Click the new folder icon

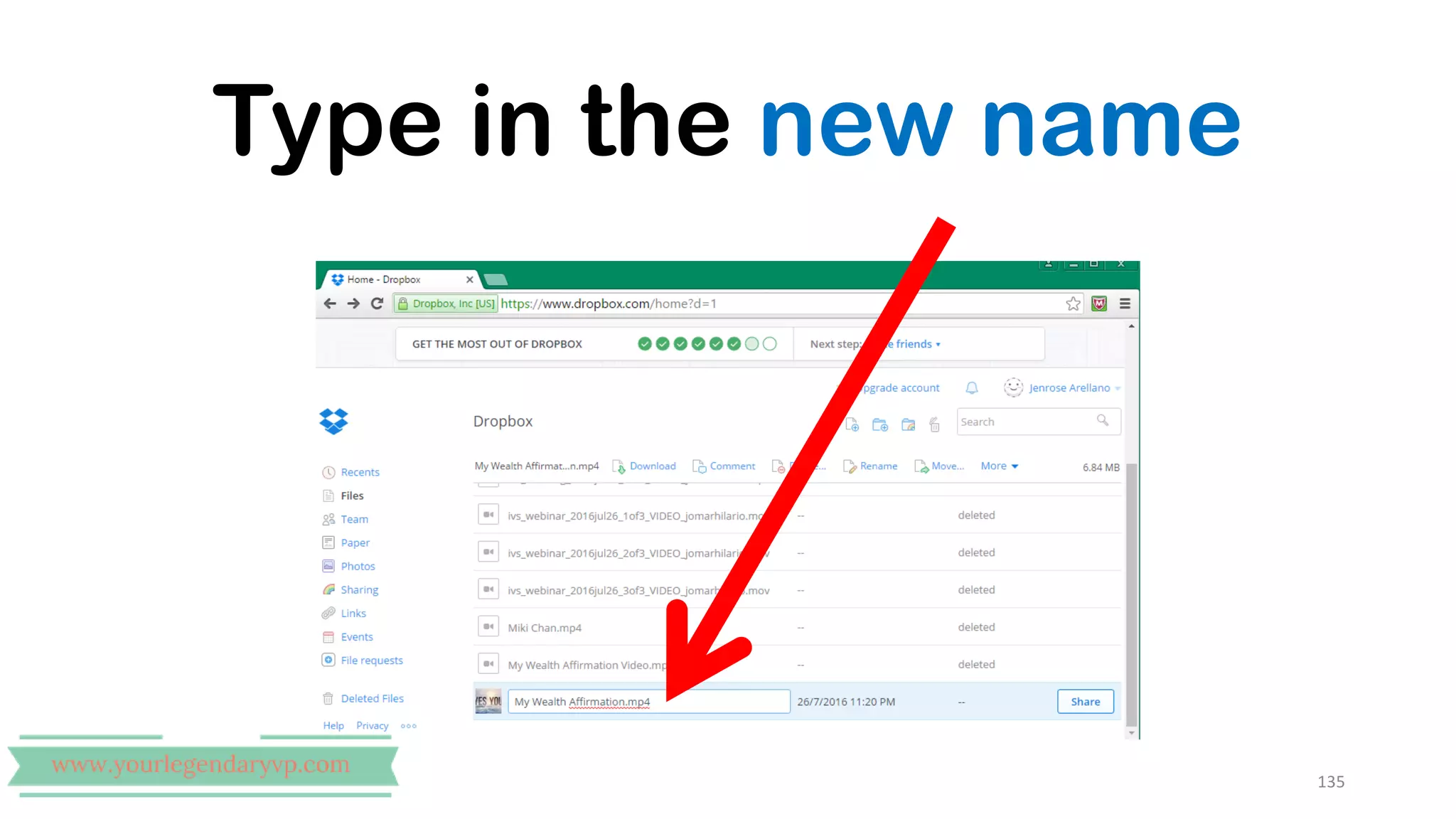coord(879,424)
